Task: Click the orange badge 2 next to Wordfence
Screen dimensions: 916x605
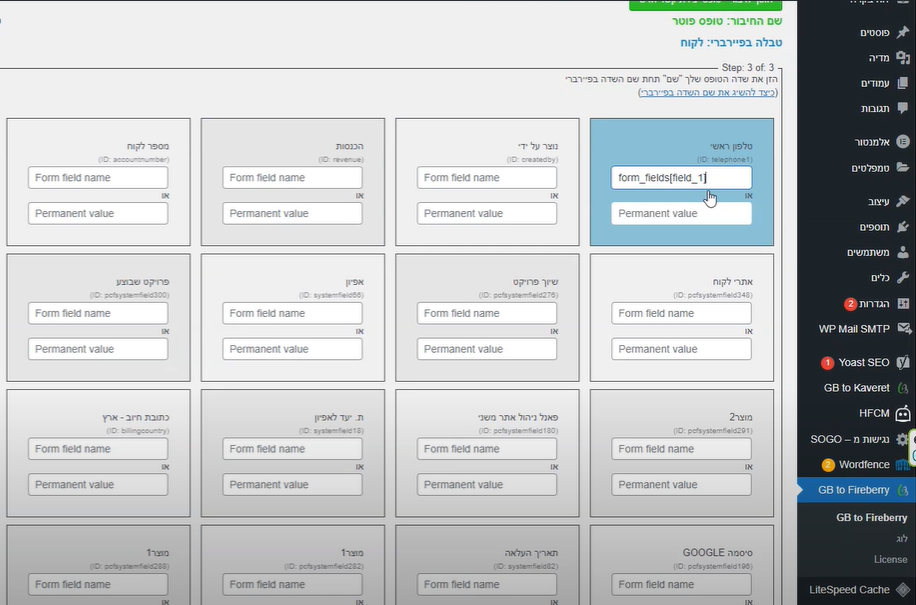Action: (x=828, y=465)
